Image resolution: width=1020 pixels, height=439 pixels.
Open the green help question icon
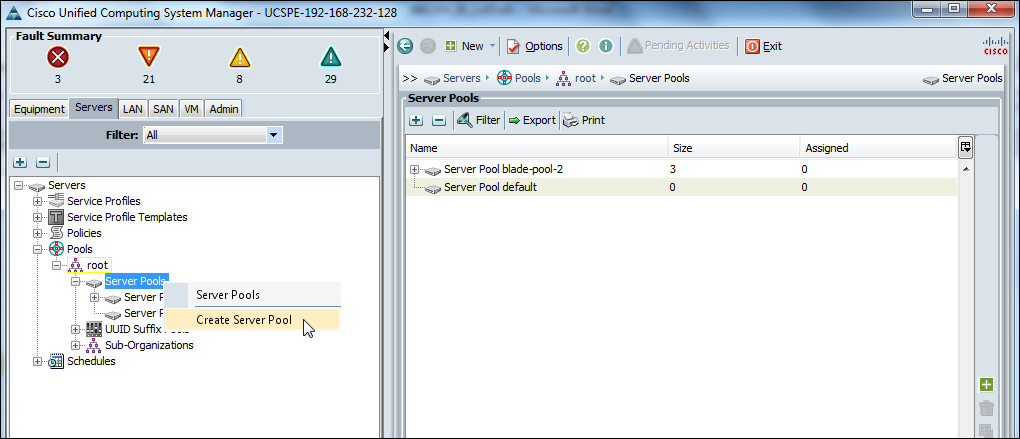(583, 46)
